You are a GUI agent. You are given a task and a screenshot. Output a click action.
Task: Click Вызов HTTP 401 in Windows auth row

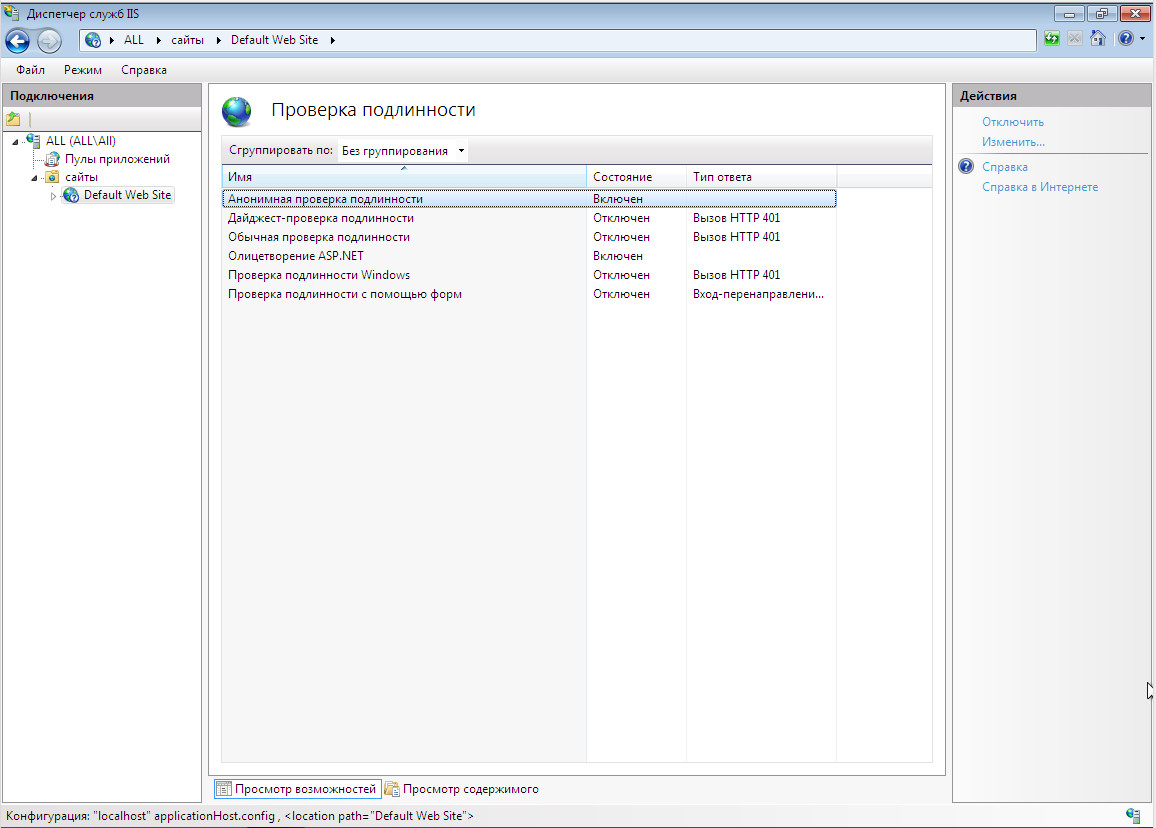pyautogui.click(x=736, y=274)
